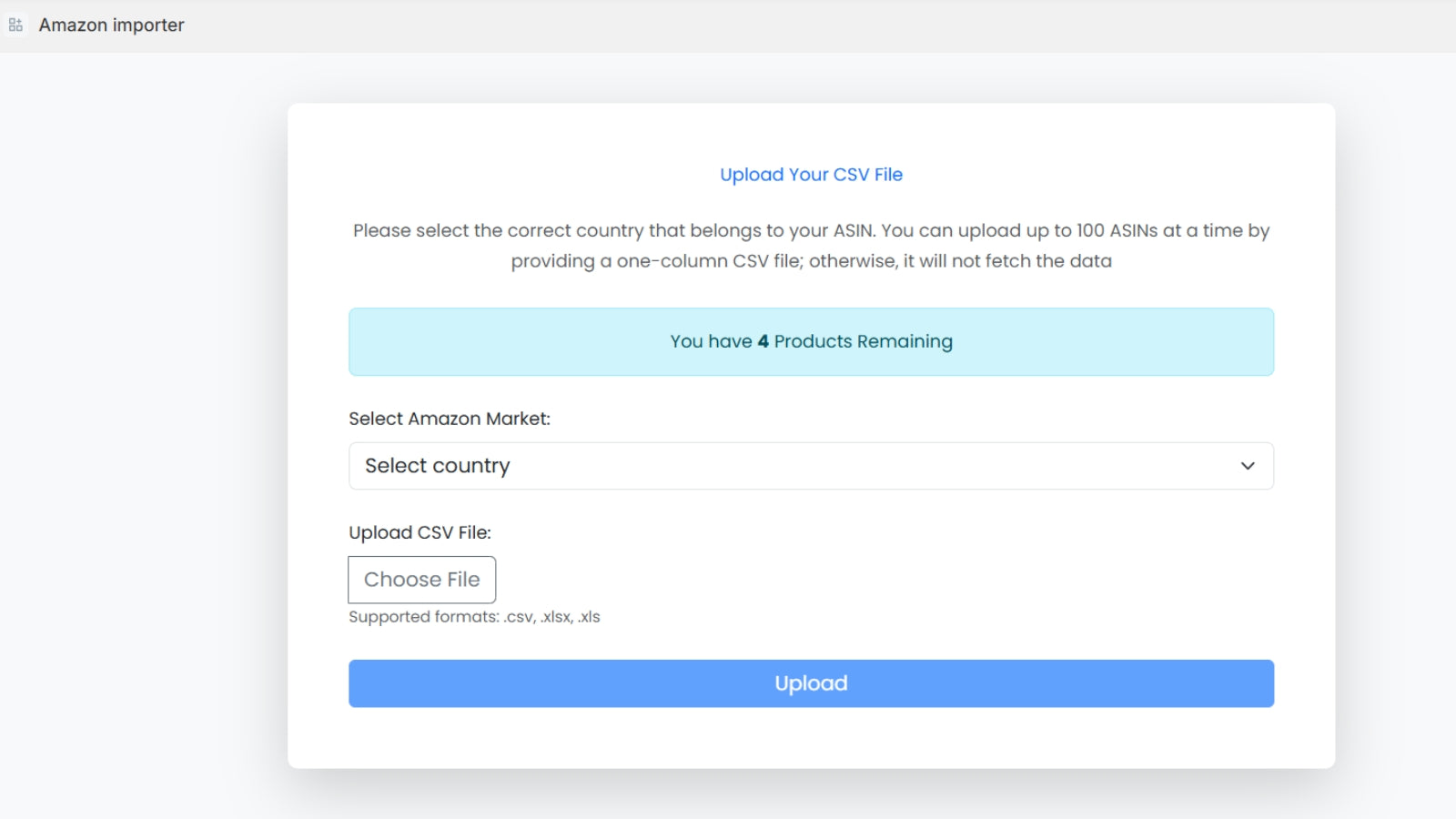Expand the country list using the chevron arrow

(1248, 466)
